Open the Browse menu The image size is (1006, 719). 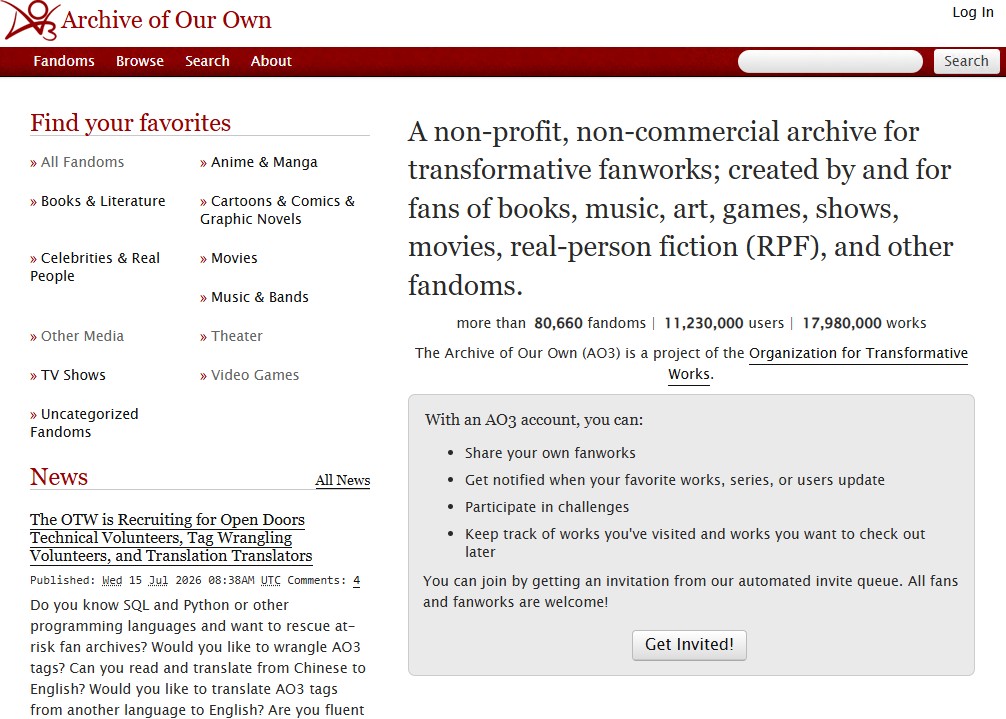point(140,61)
